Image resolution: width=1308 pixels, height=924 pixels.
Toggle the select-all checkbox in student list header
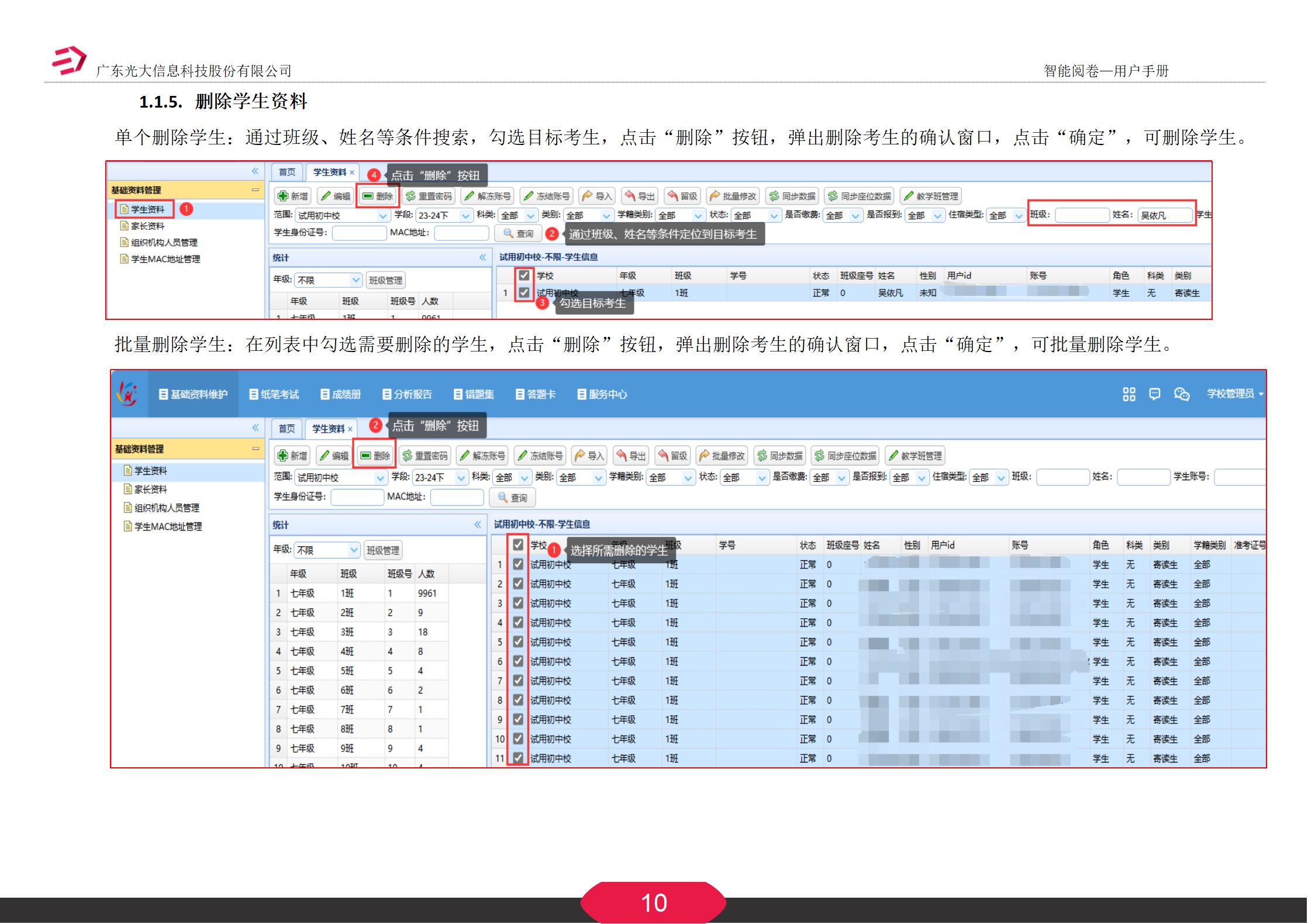point(517,544)
